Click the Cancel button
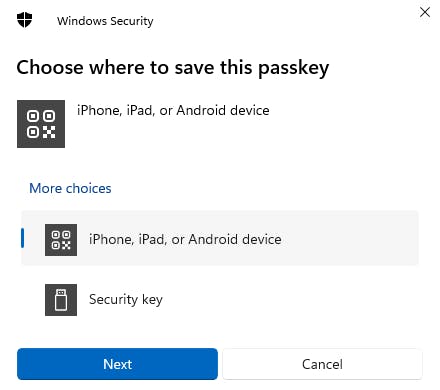Image resolution: width=440 pixels, height=390 pixels. pos(322,364)
